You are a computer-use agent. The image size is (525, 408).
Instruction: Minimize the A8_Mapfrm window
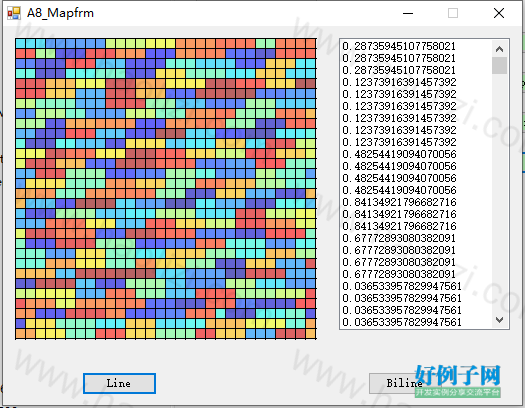point(408,13)
